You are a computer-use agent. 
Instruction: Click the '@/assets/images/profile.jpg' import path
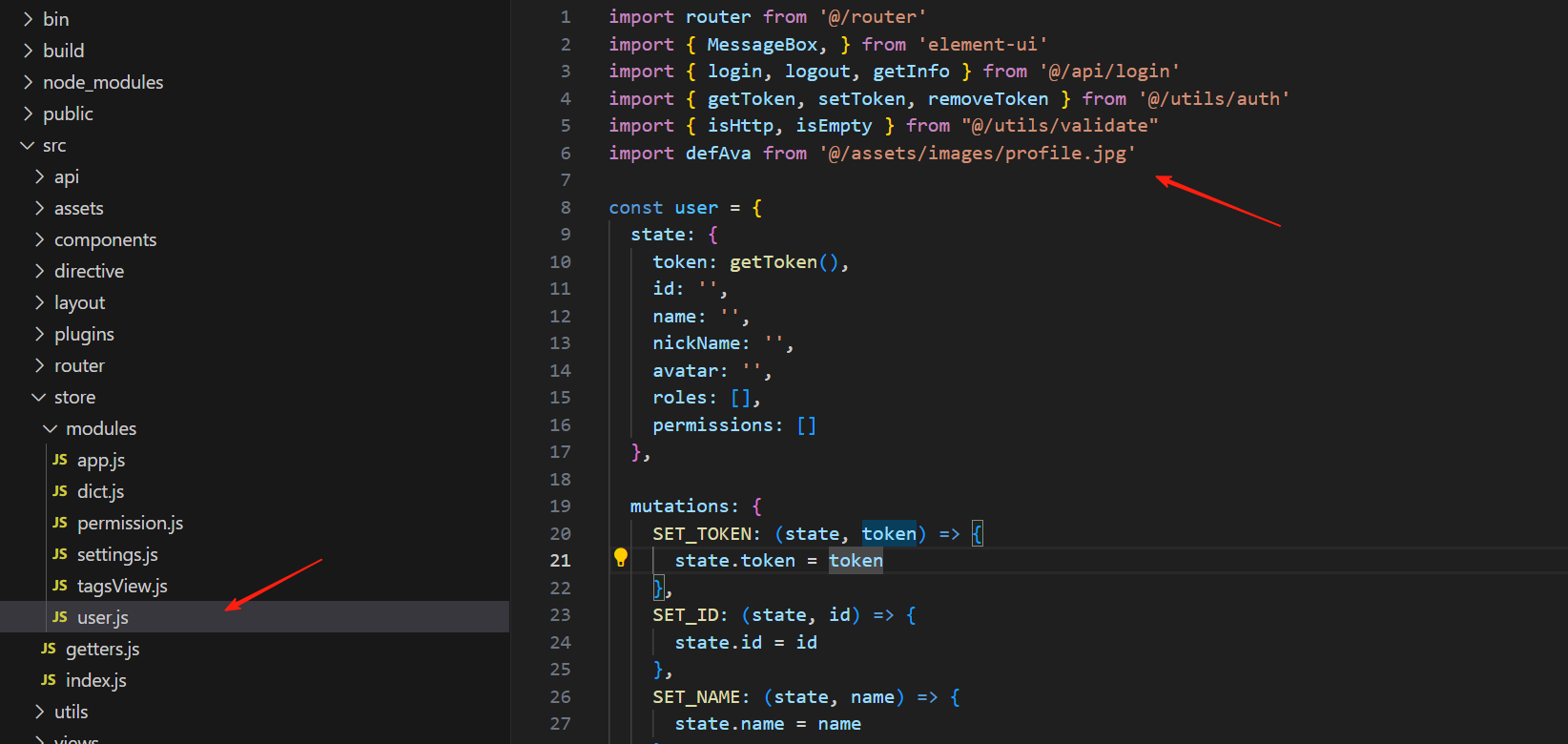pyautogui.click(x=977, y=153)
